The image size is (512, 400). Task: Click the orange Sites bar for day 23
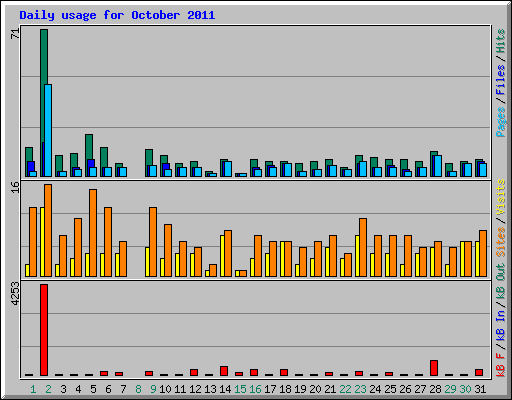[363, 248]
